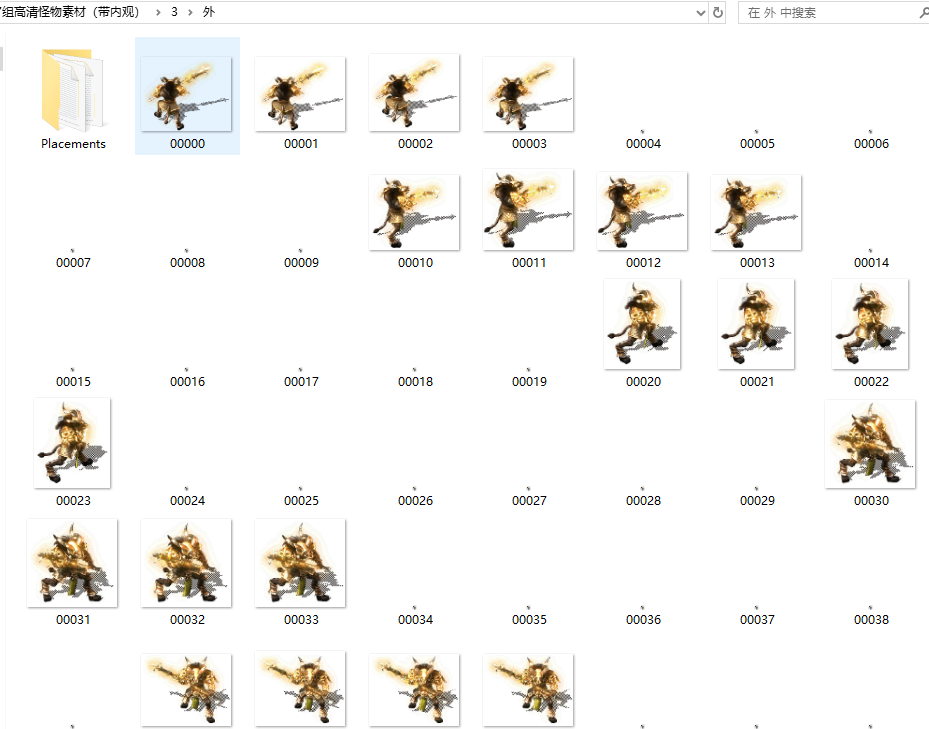Select file labeled 00038
The image size is (929, 729).
coord(872,620)
